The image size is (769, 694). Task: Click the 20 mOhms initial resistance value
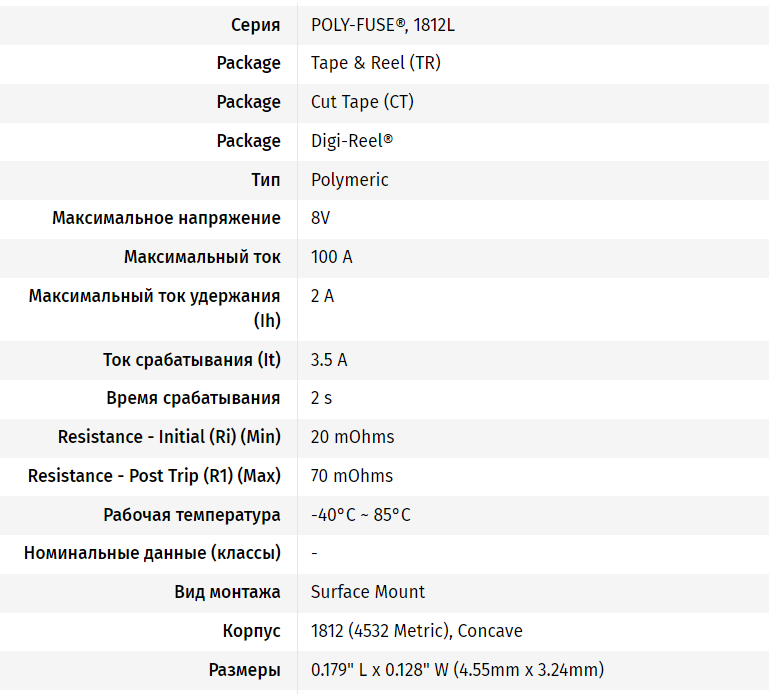pyautogui.click(x=352, y=437)
